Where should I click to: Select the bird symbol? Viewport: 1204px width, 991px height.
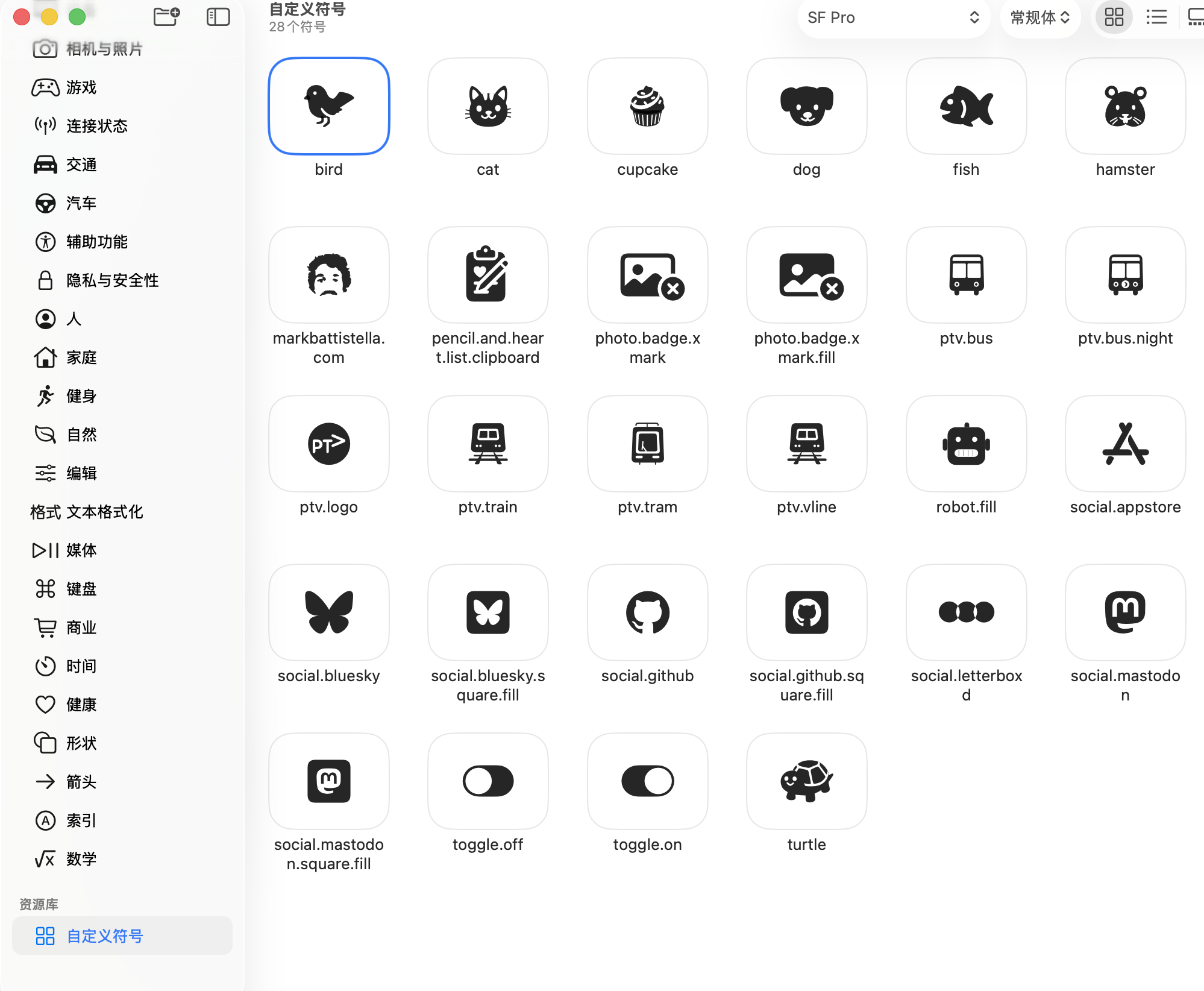328,106
